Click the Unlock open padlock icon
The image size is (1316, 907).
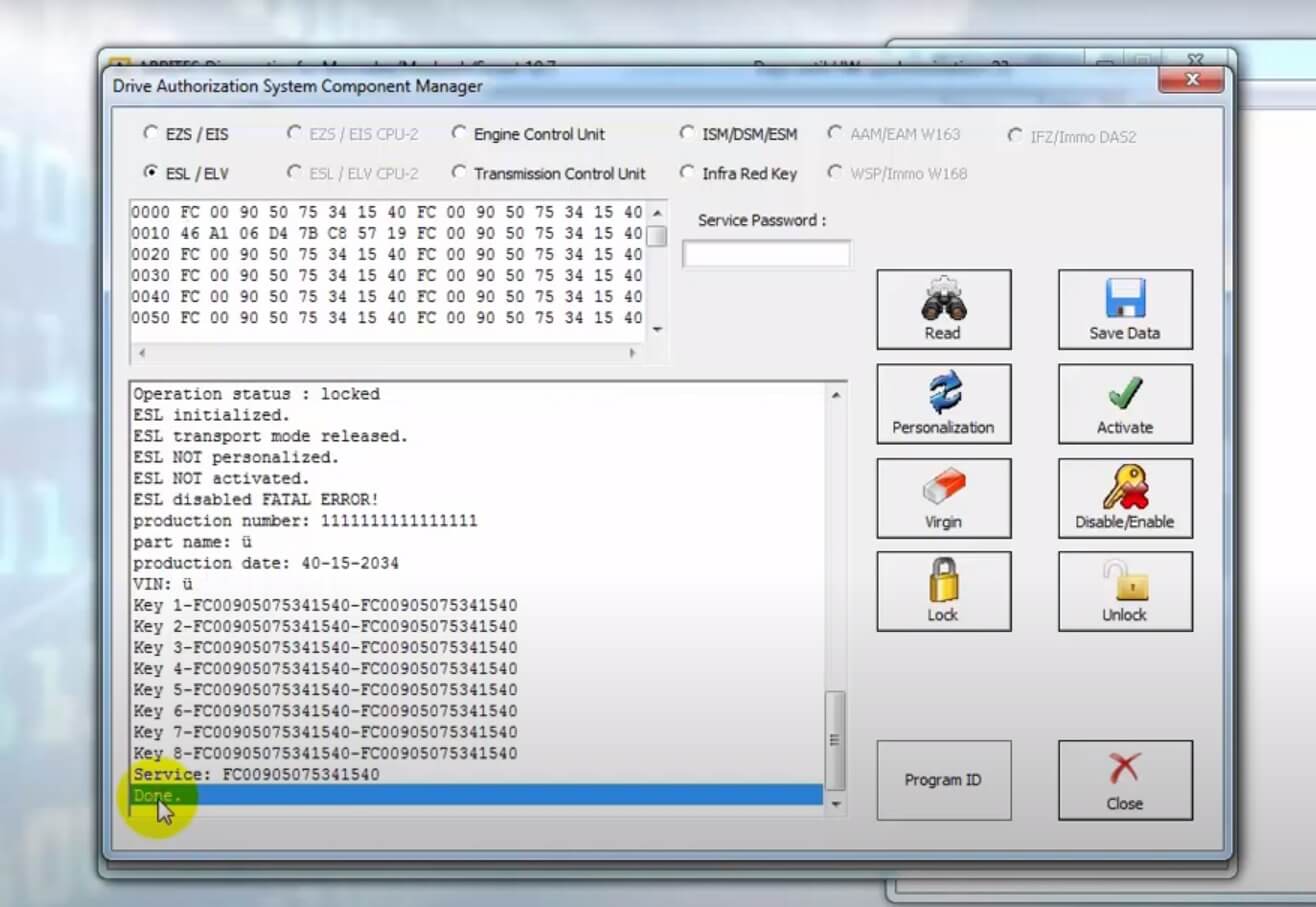[x=1124, y=581]
